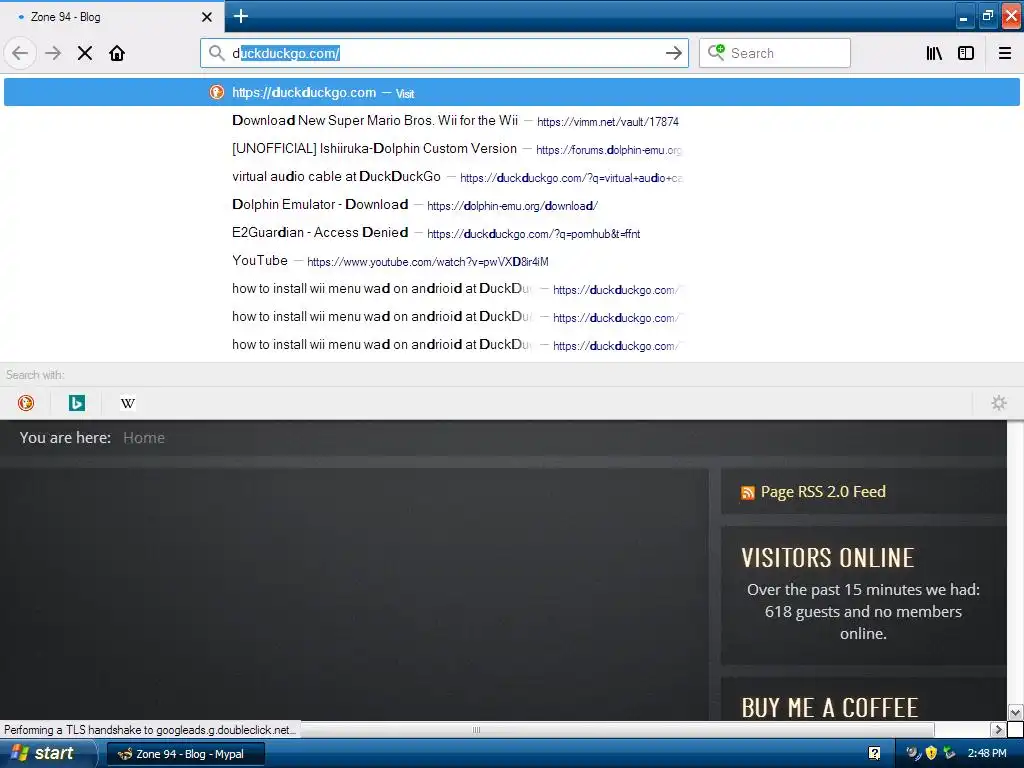
Task: Click the help question mark tray icon
Action: 874,754
